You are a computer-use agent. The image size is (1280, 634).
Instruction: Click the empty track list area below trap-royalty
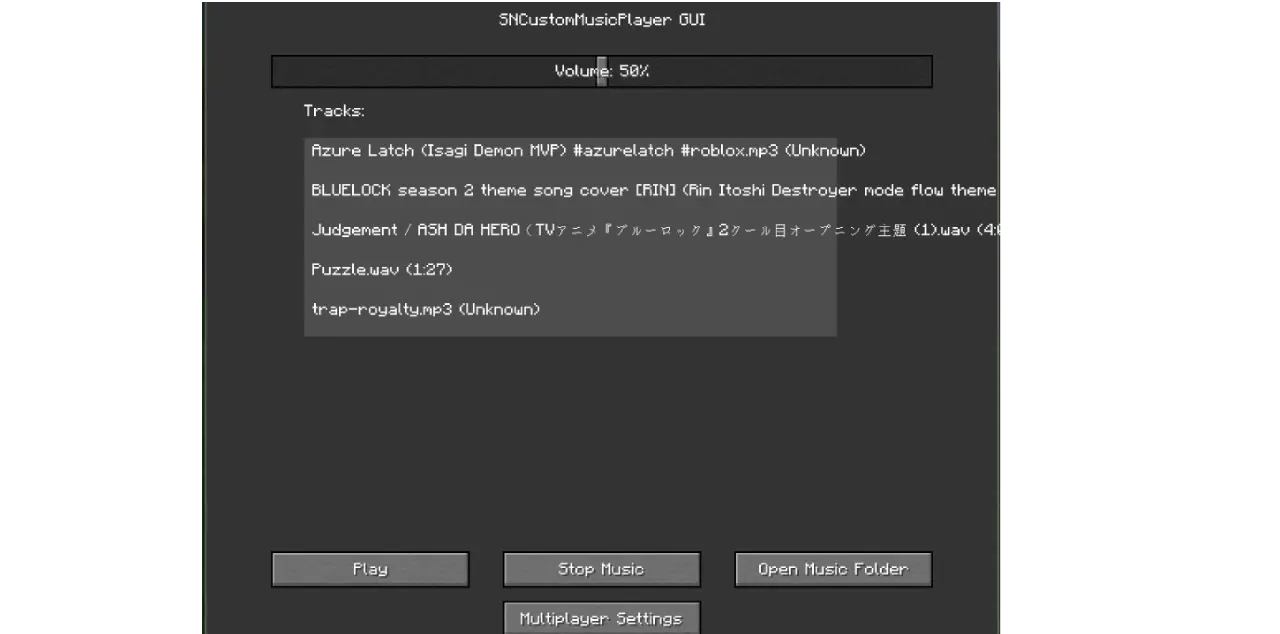pyautogui.click(x=570, y=330)
